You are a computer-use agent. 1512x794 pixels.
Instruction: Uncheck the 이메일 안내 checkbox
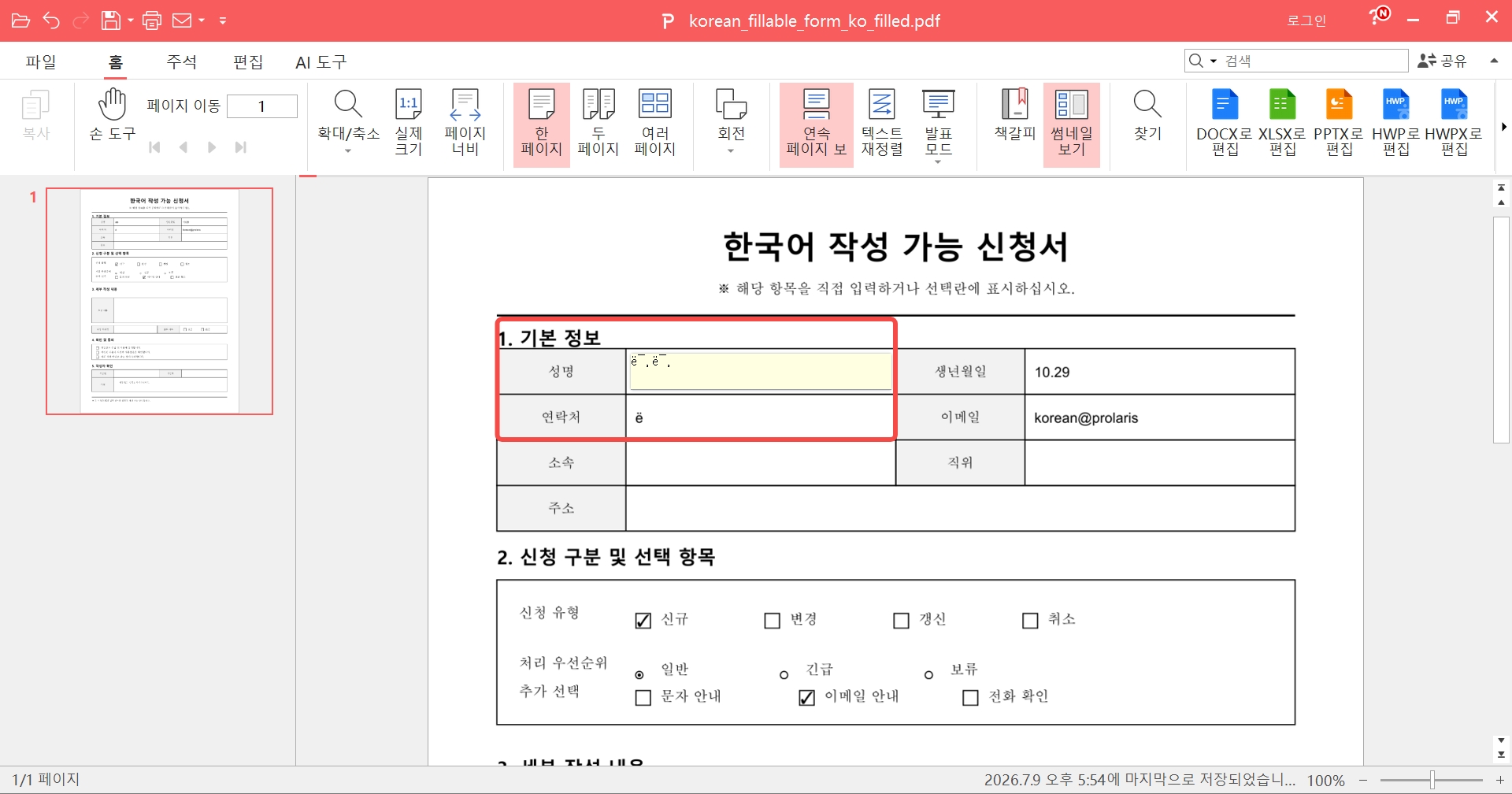coord(807,698)
